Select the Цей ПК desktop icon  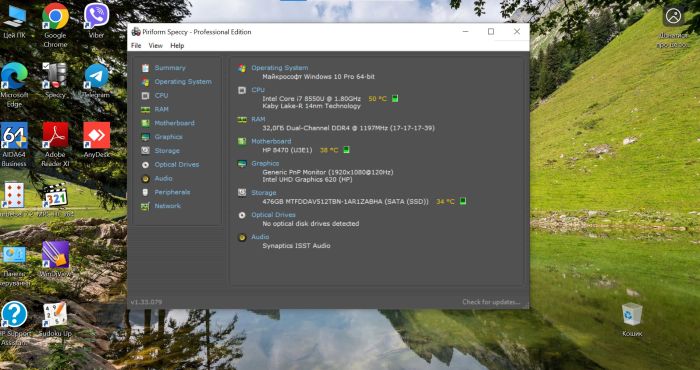pos(14,21)
